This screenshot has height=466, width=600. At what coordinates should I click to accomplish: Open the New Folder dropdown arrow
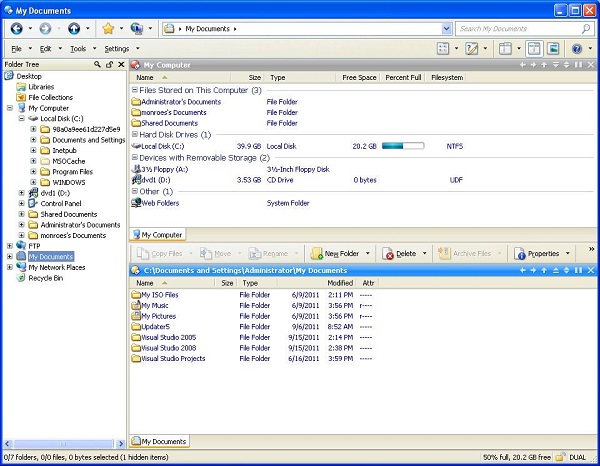[x=367, y=254]
